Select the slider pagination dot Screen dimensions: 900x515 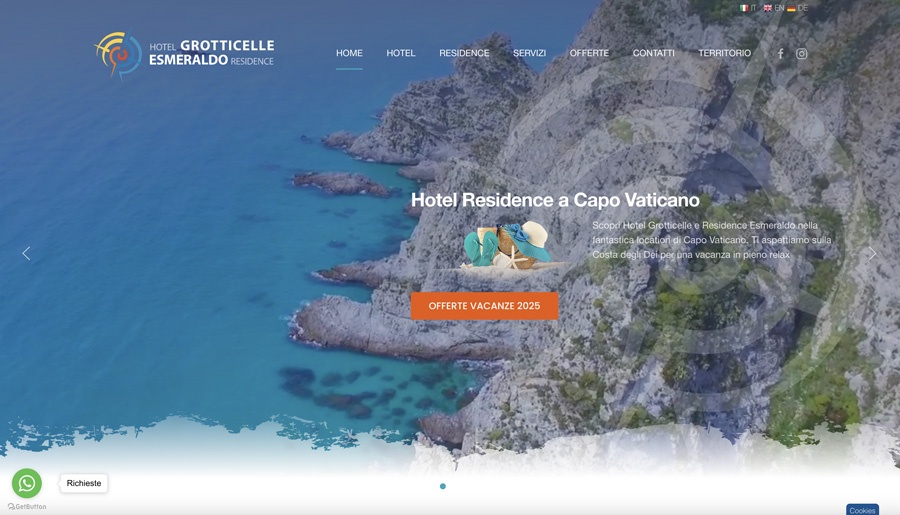tap(443, 486)
